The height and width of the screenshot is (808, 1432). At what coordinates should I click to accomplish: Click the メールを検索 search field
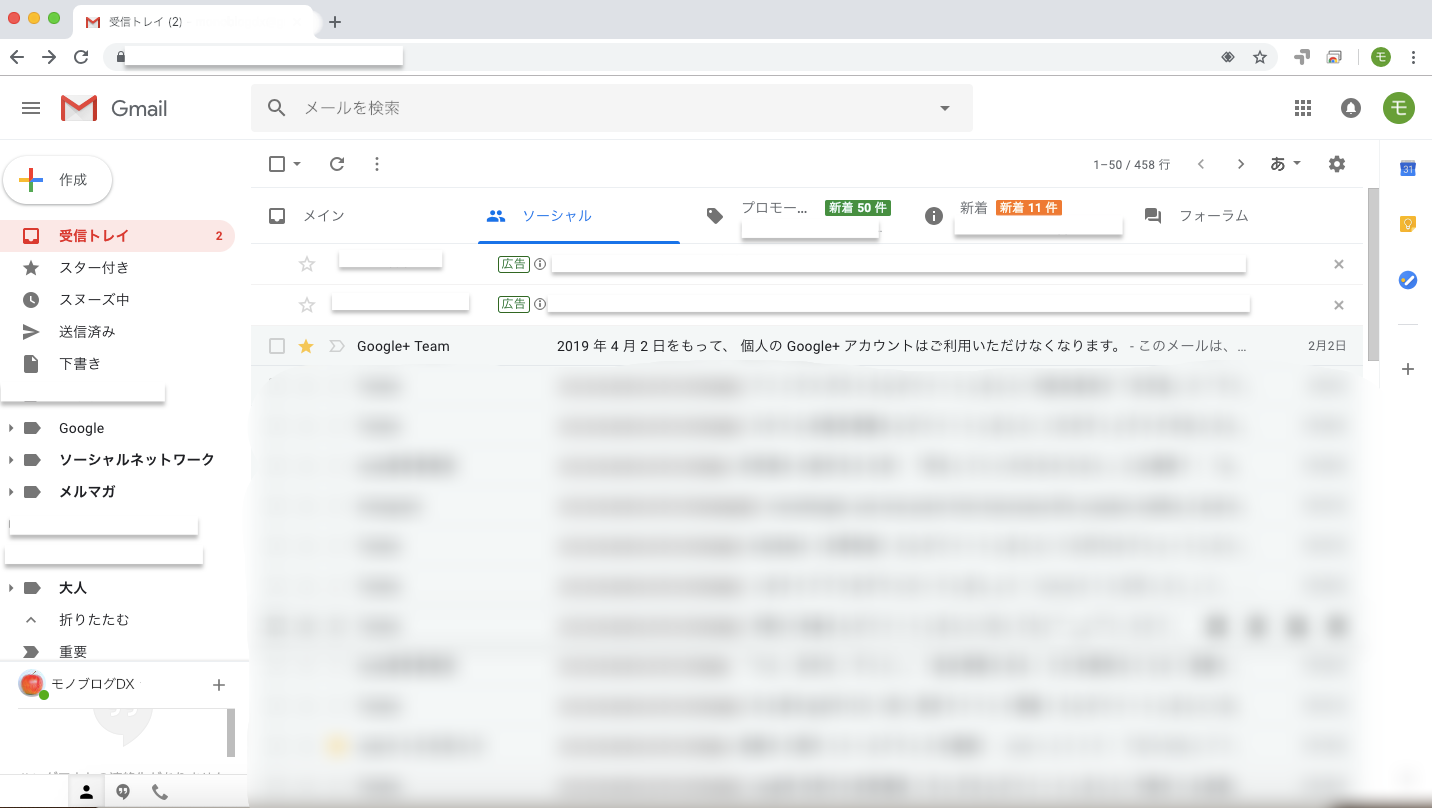click(610, 108)
